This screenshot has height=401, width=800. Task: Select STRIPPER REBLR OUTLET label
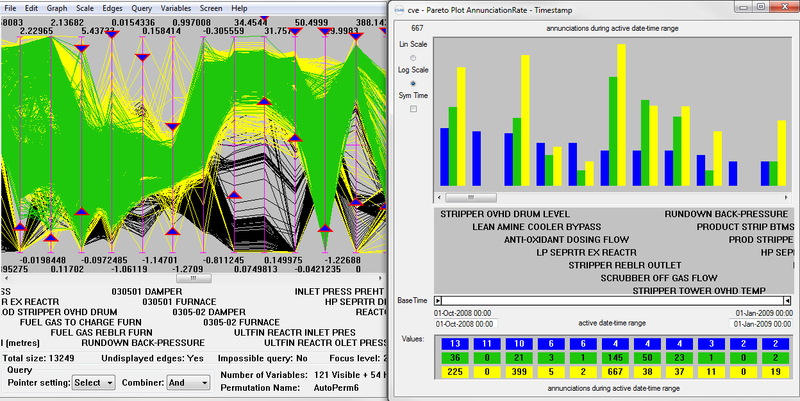[x=625, y=265]
